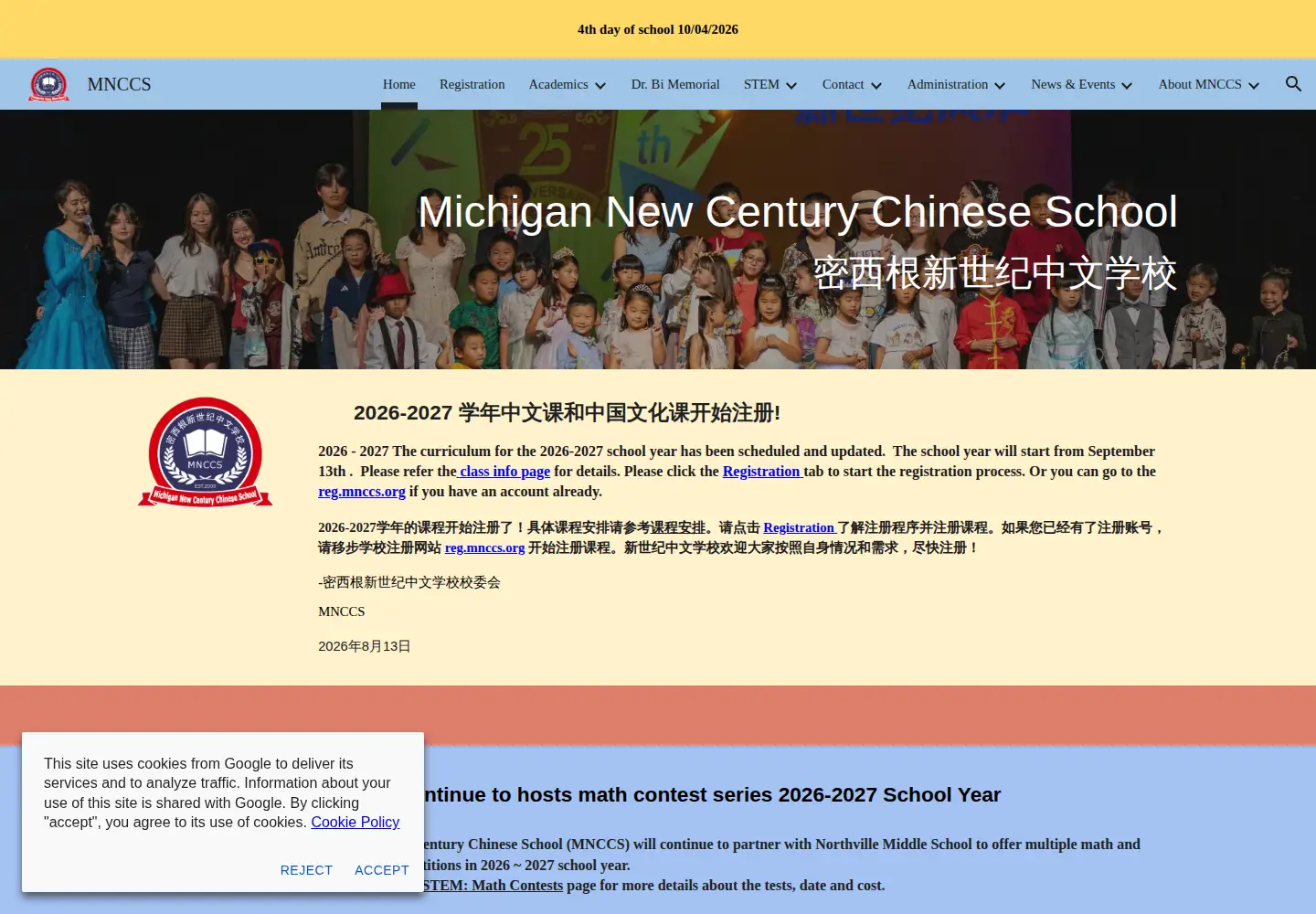Open reg.mnccs.org link in English paragraph

tap(362, 492)
